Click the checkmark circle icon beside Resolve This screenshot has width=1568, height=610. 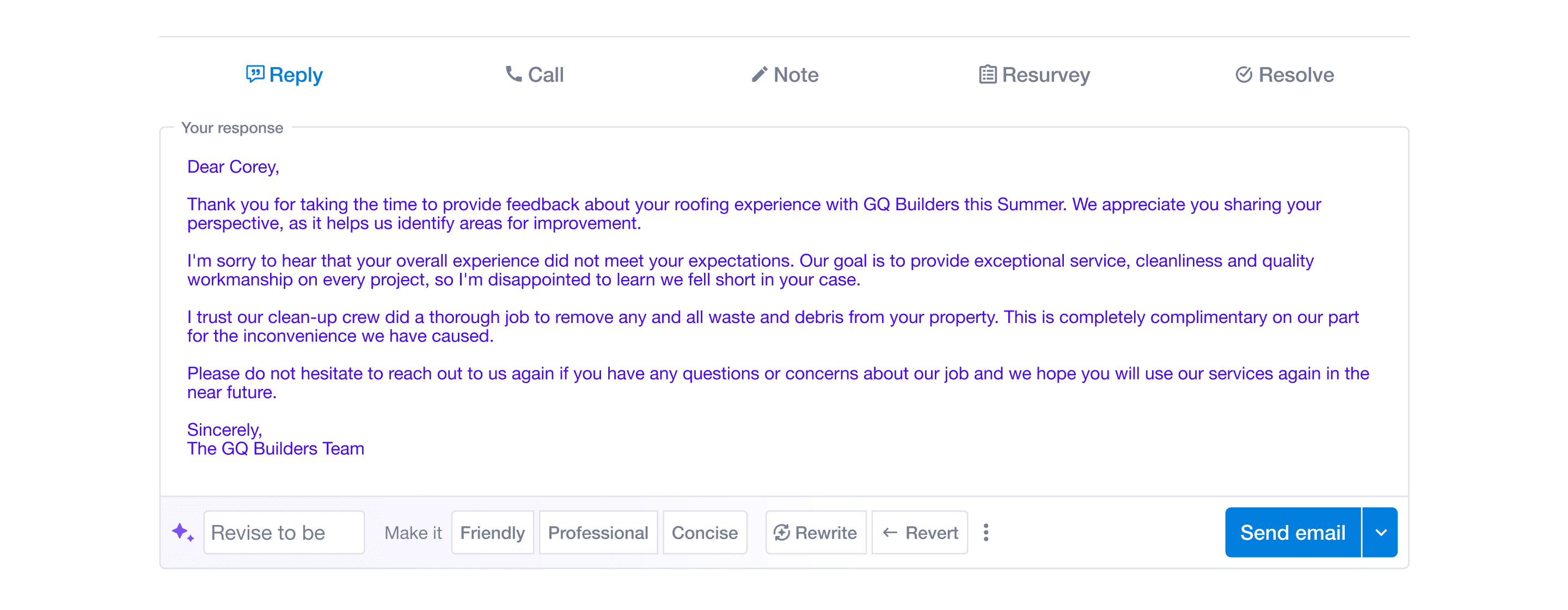tap(1244, 74)
